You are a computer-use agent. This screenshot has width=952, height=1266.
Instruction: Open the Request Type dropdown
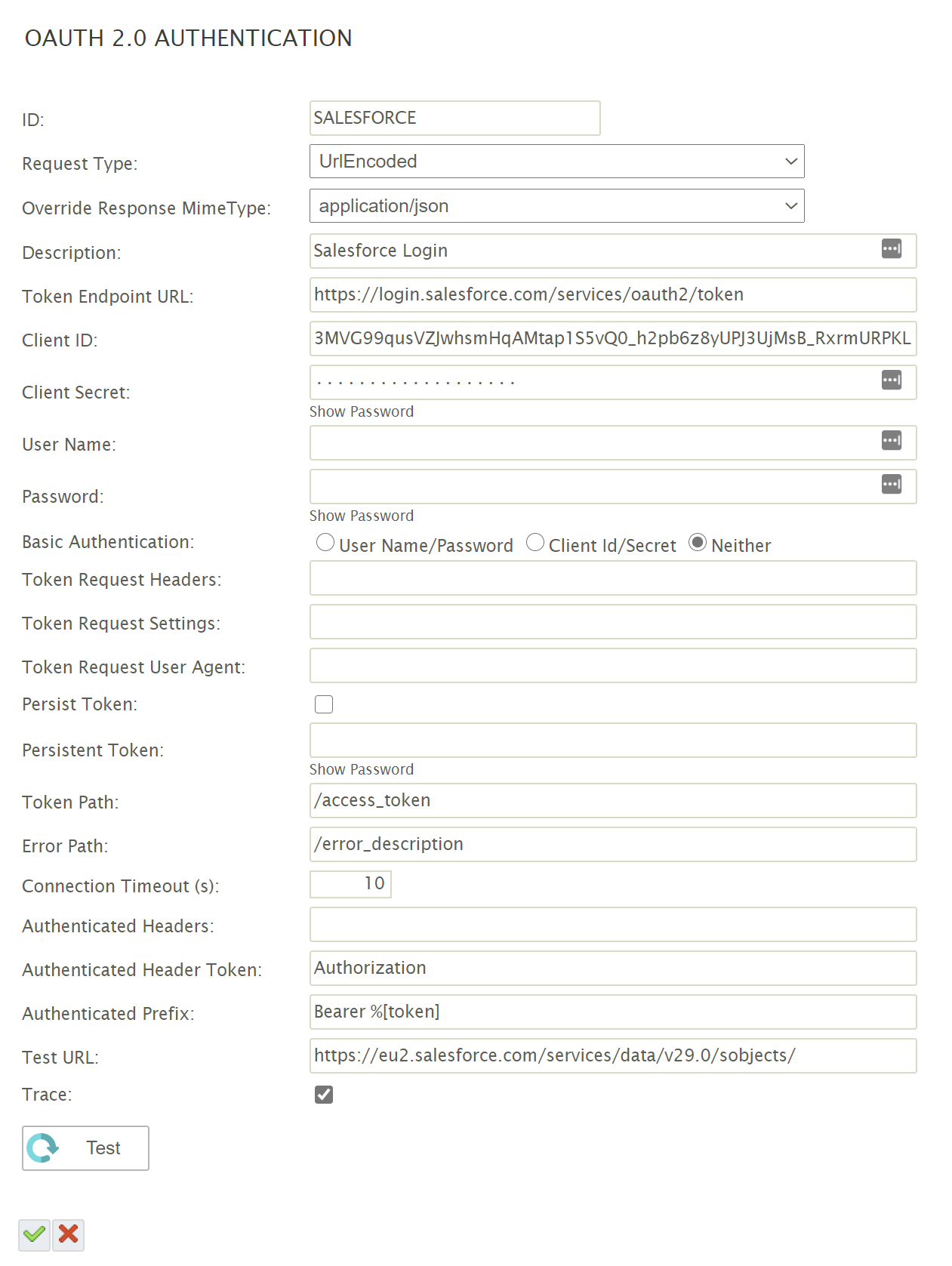point(556,162)
